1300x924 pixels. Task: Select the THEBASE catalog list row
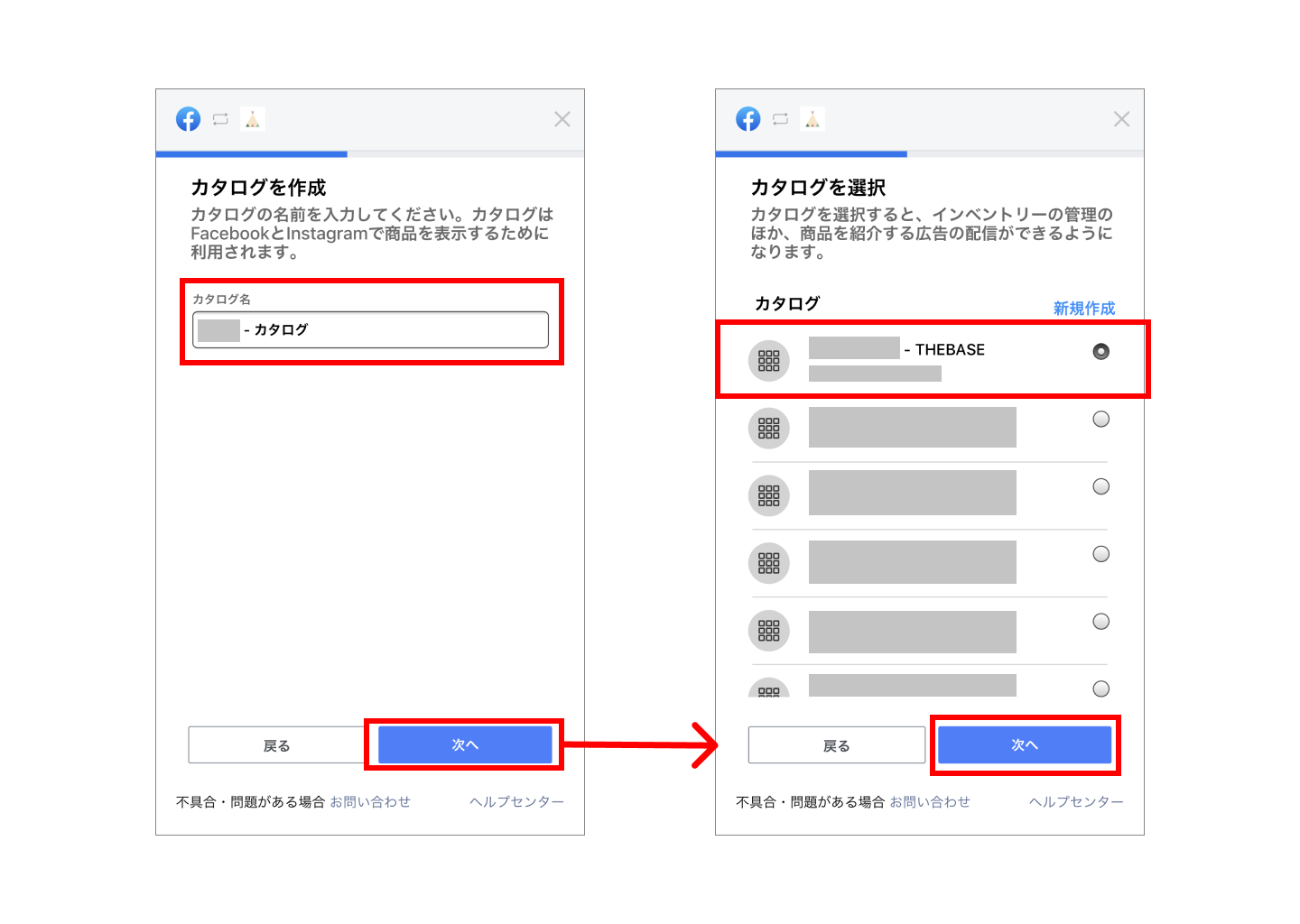[x=930, y=359]
